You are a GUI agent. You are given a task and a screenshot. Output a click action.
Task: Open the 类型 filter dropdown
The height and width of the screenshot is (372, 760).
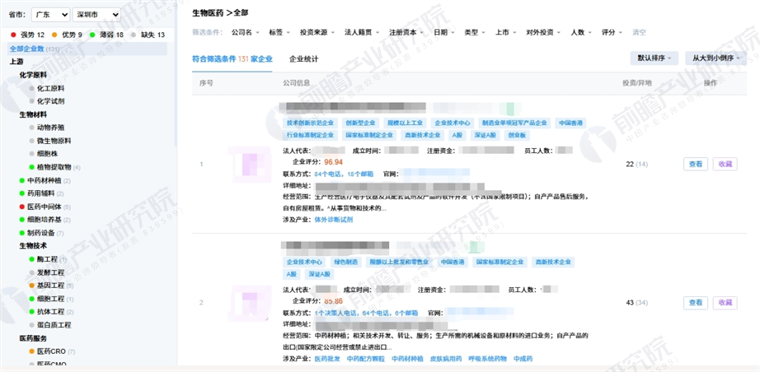pos(474,32)
